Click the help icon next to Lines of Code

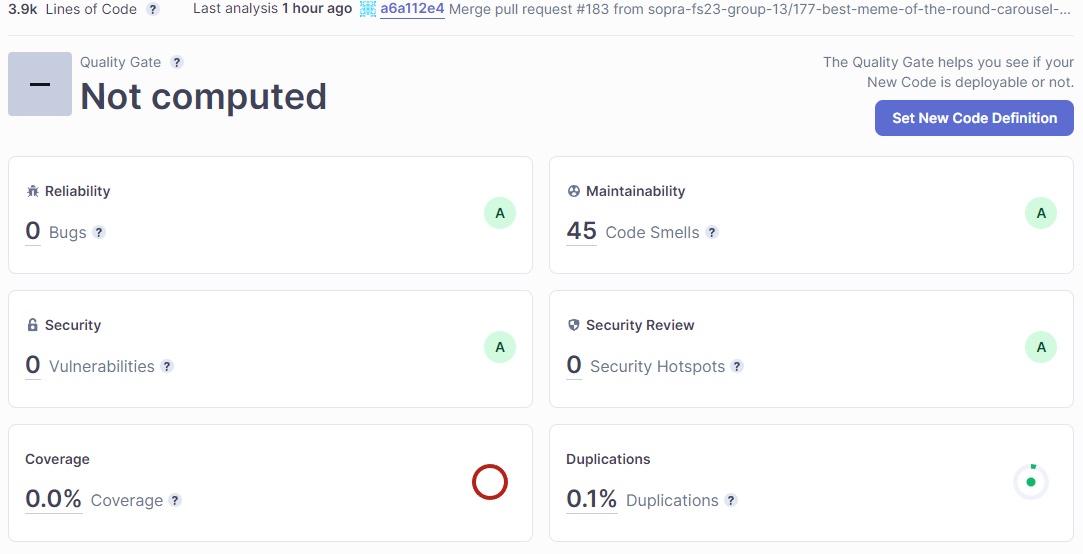[153, 10]
